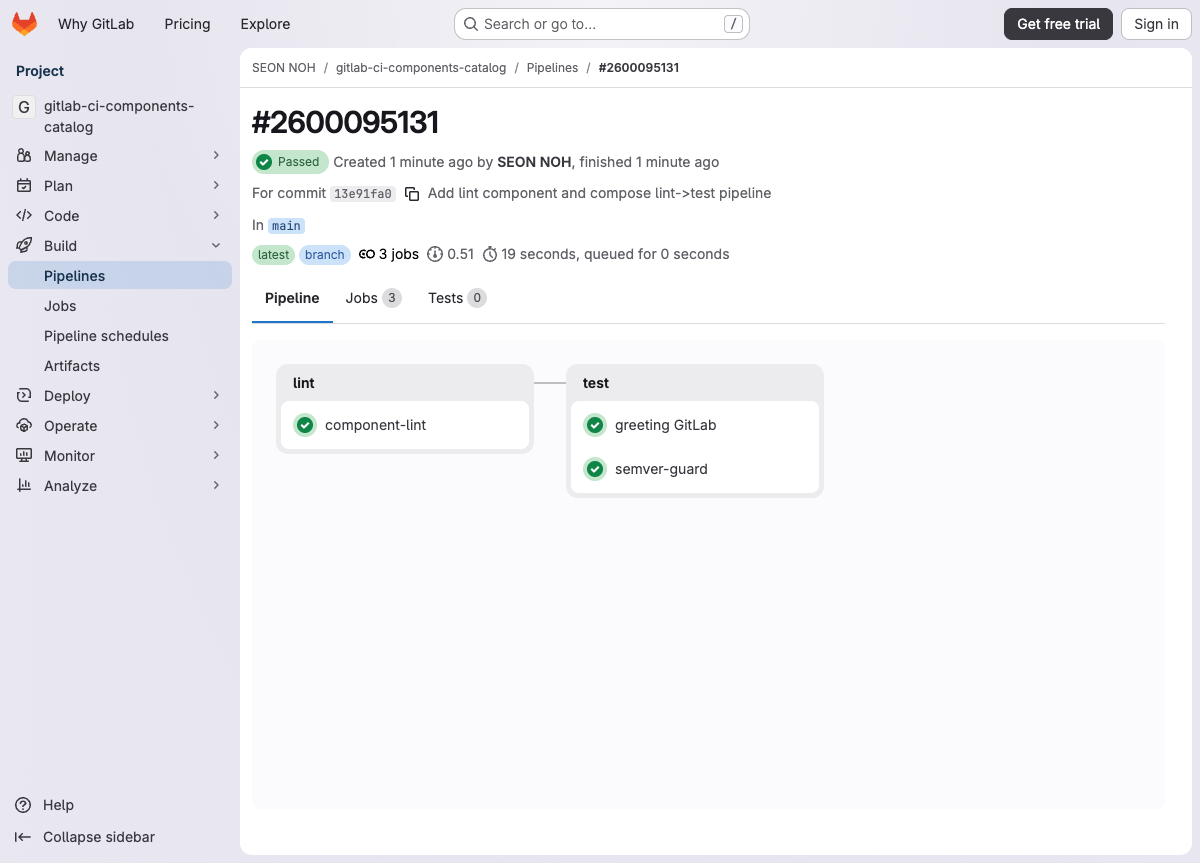The width and height of the screenshot is (1200, 863).
Task: Open the gitlab-ci-components-catalog breadcrumb
Action: point(421,68)
